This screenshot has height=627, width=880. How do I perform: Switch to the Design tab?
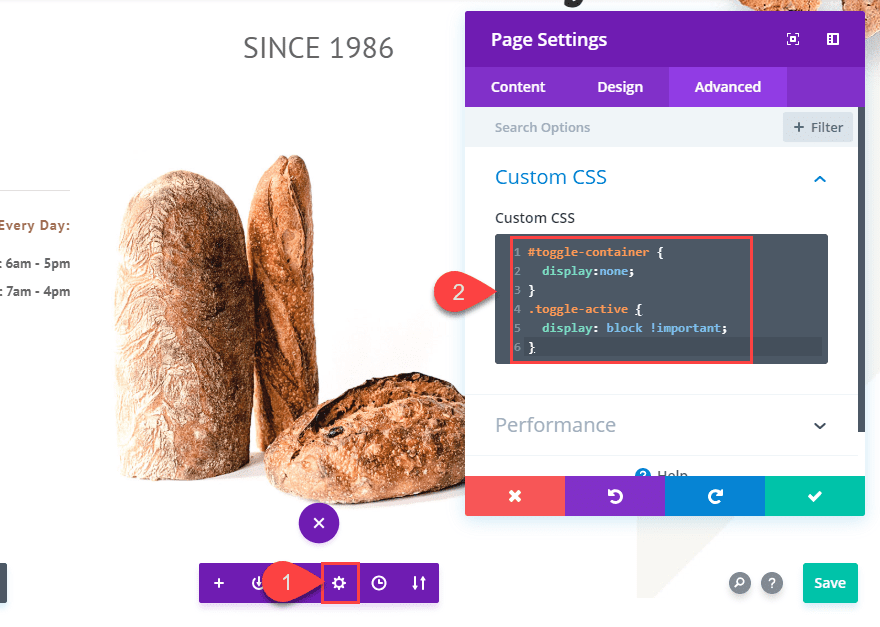tap(620, 87)
